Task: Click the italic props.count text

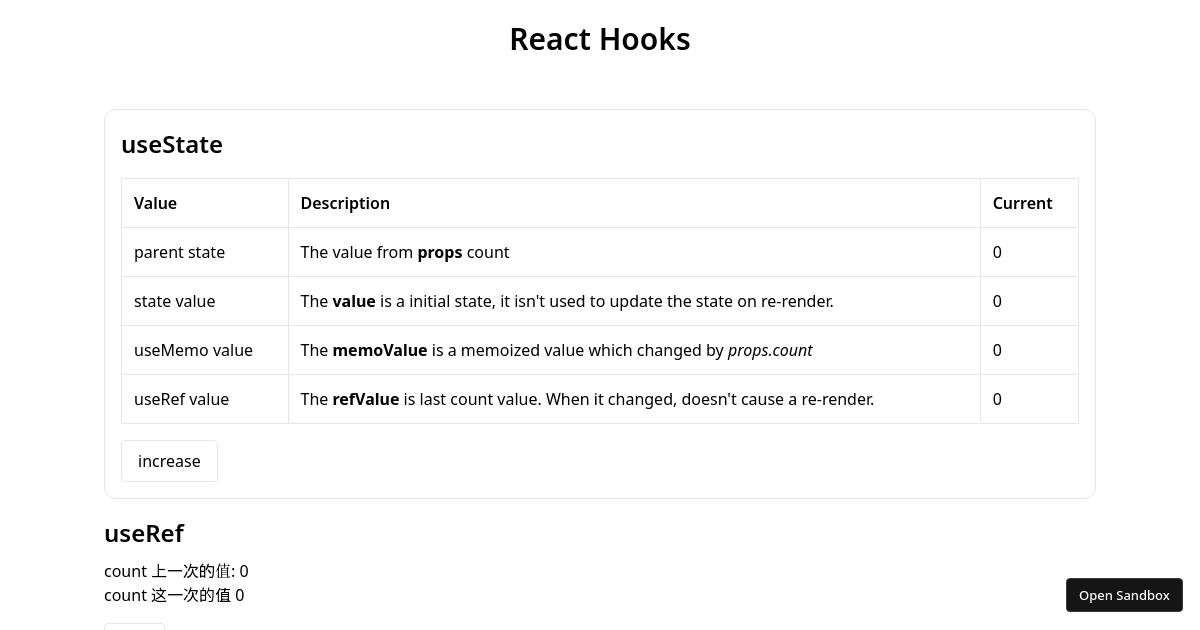Action: (770, 350)
